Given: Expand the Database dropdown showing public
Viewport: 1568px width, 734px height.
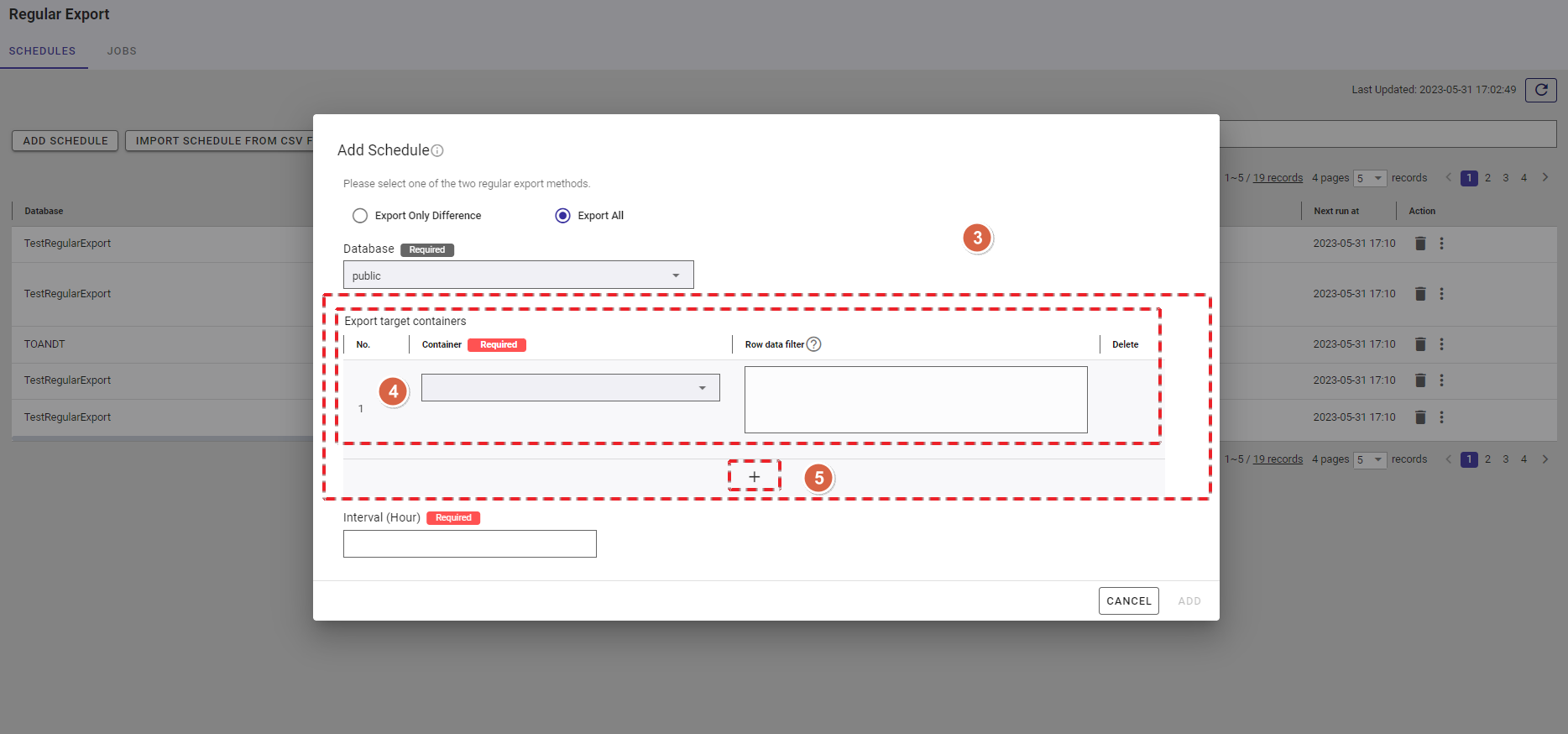Looking at the screenshot, I should coord(518,275).
